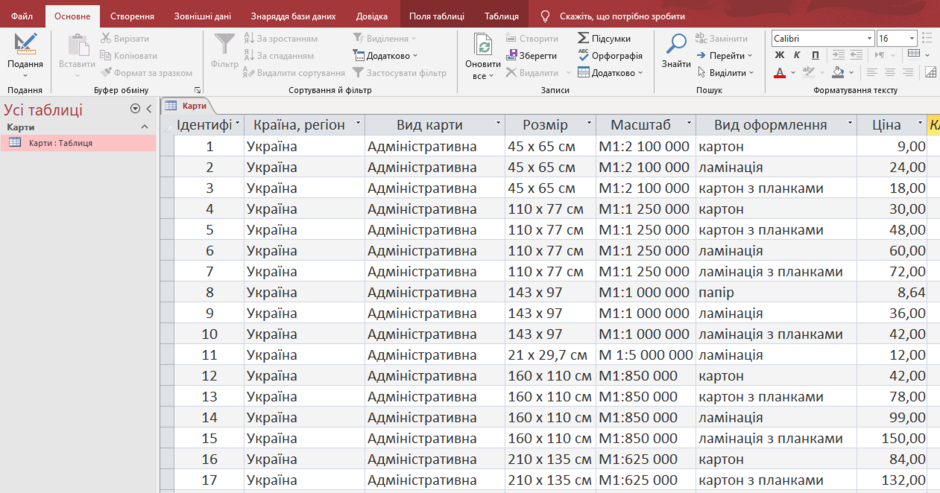940x493 pixels.
Task: Switch to the Поля таблиці tab
Action: (x=436, y=16)
